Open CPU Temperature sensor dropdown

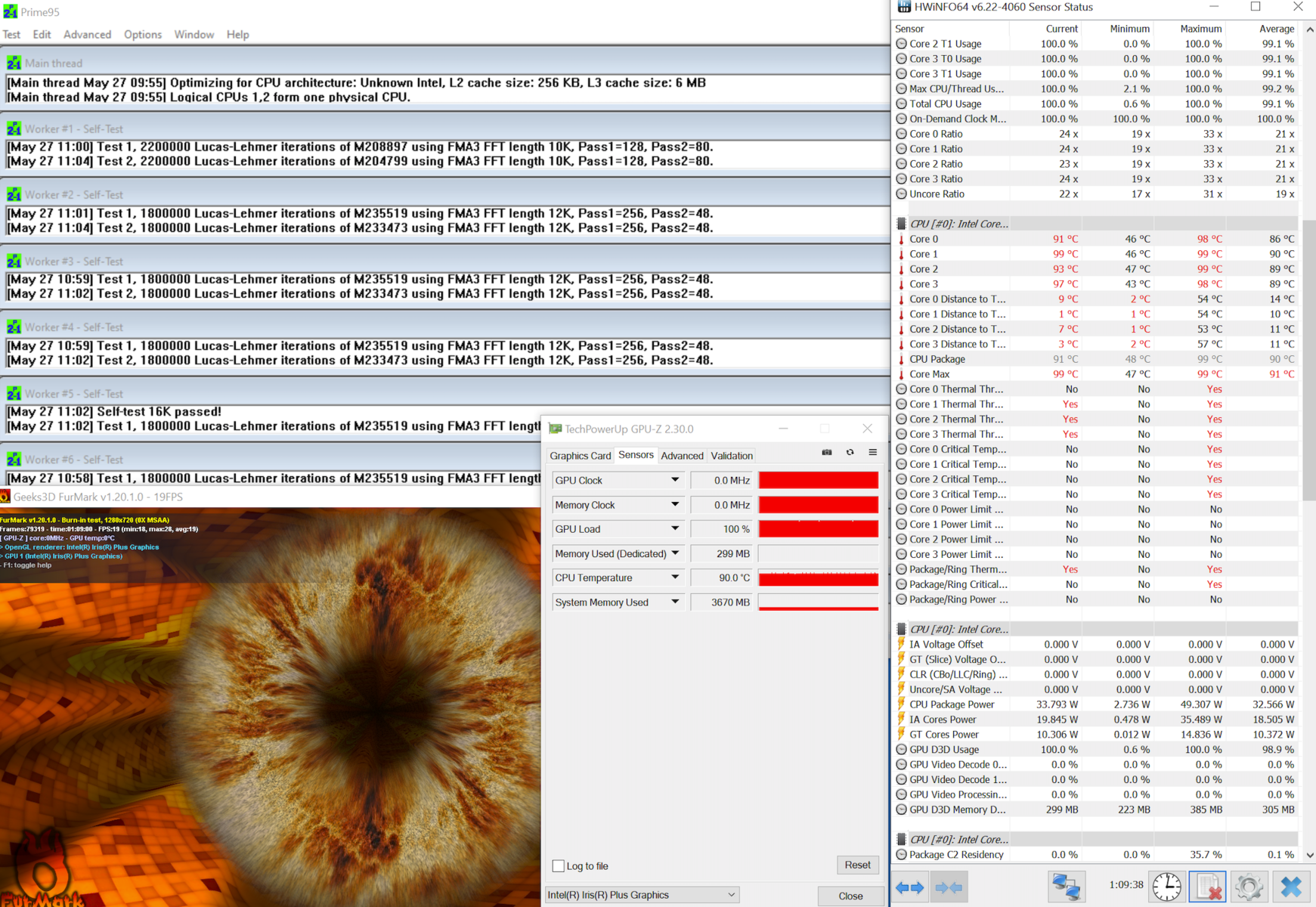(675, 577)
